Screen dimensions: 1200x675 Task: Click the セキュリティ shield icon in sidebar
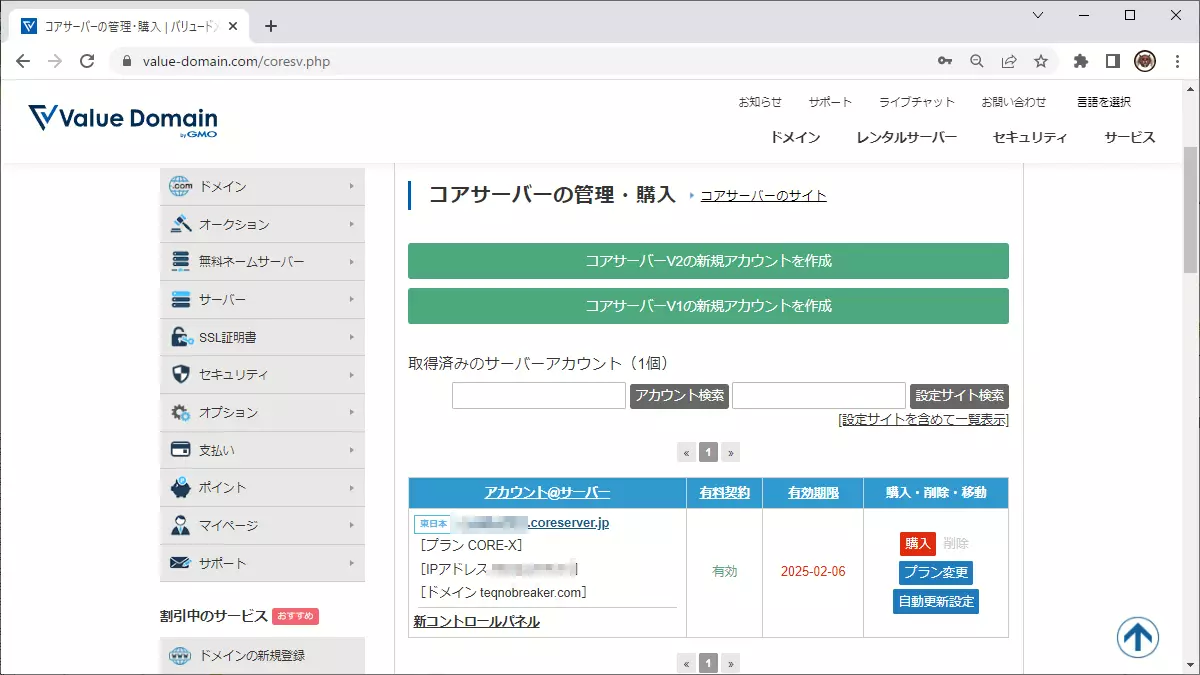[181, 375]
